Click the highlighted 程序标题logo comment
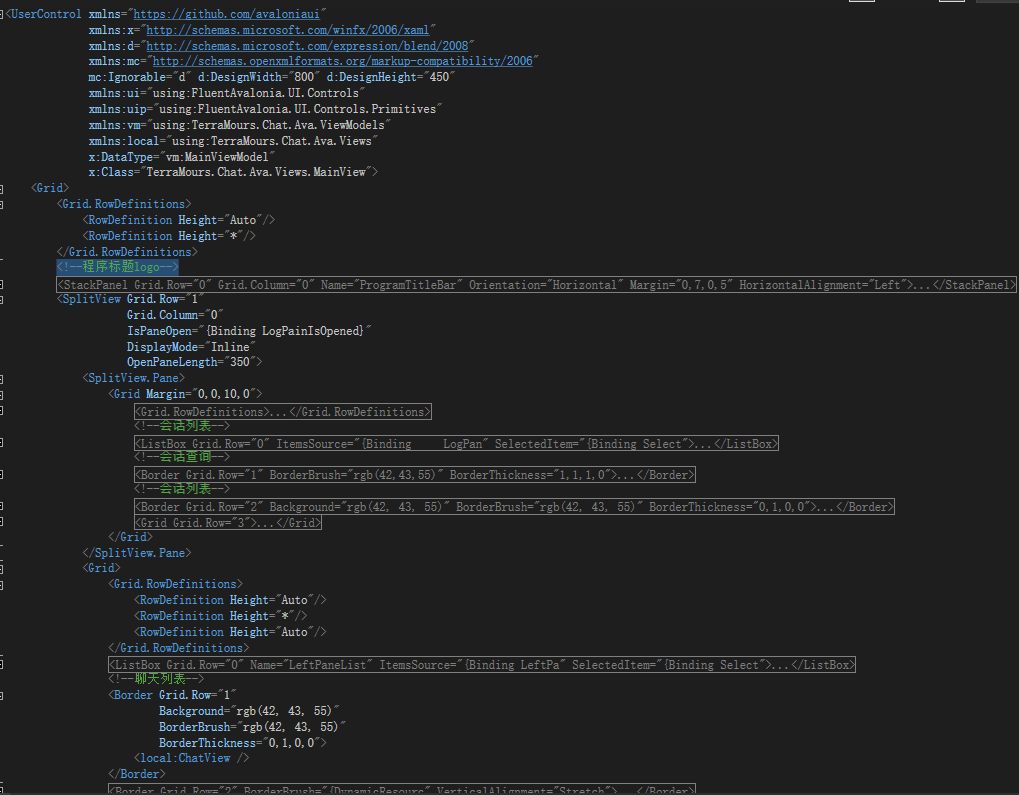Viewport: 1019px width, 795px height. tap(117, 267)
